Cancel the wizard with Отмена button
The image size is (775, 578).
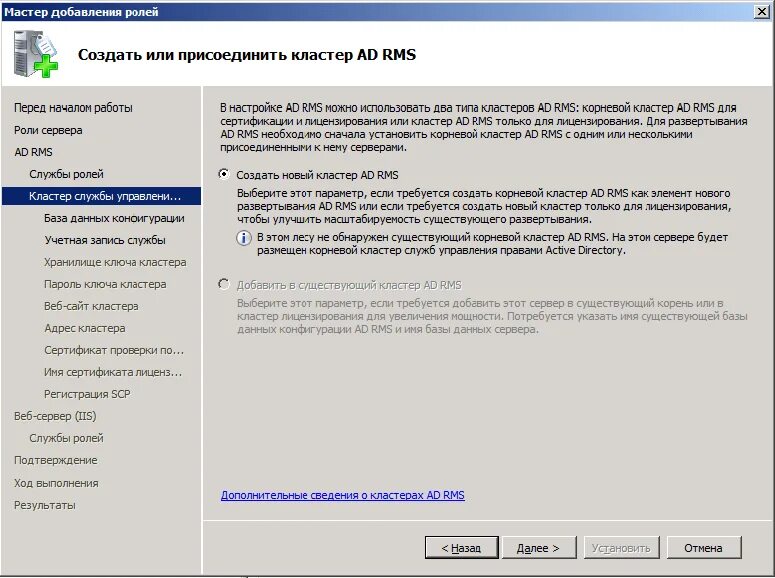704,548
